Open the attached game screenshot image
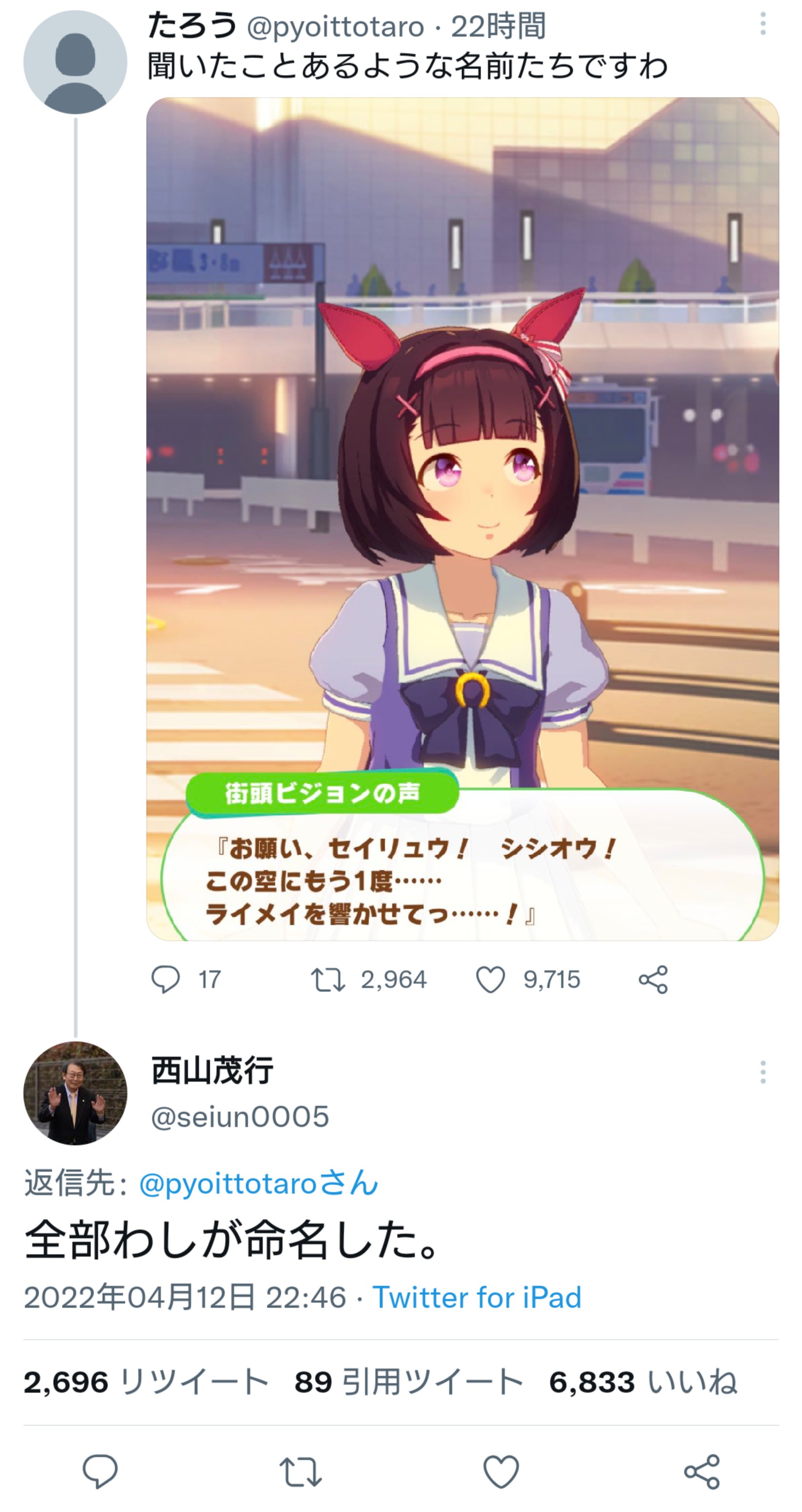This screenshot has height=1512, width=802. [x=462, y=519]
